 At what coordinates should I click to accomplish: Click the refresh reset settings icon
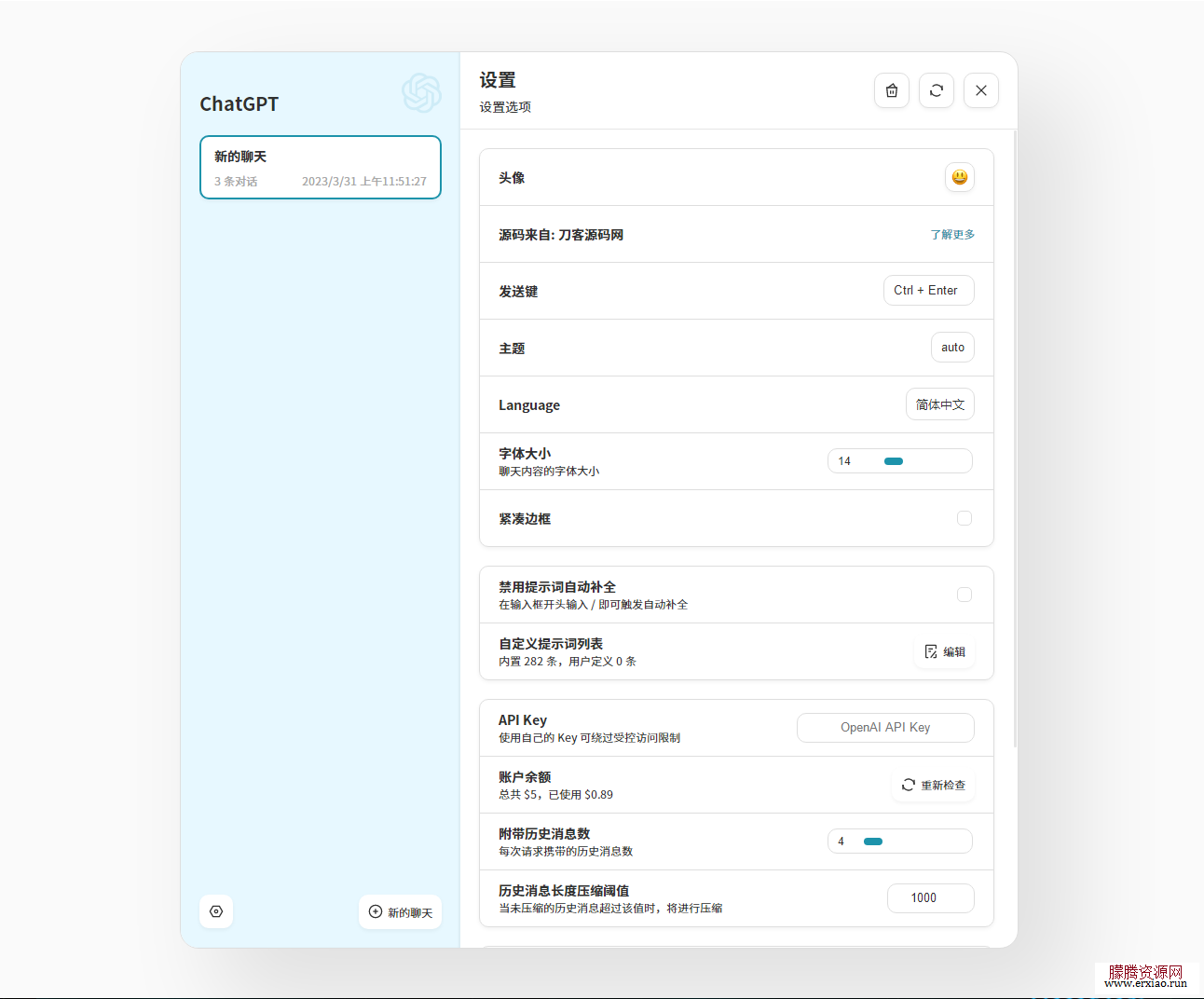click(937, 90)
